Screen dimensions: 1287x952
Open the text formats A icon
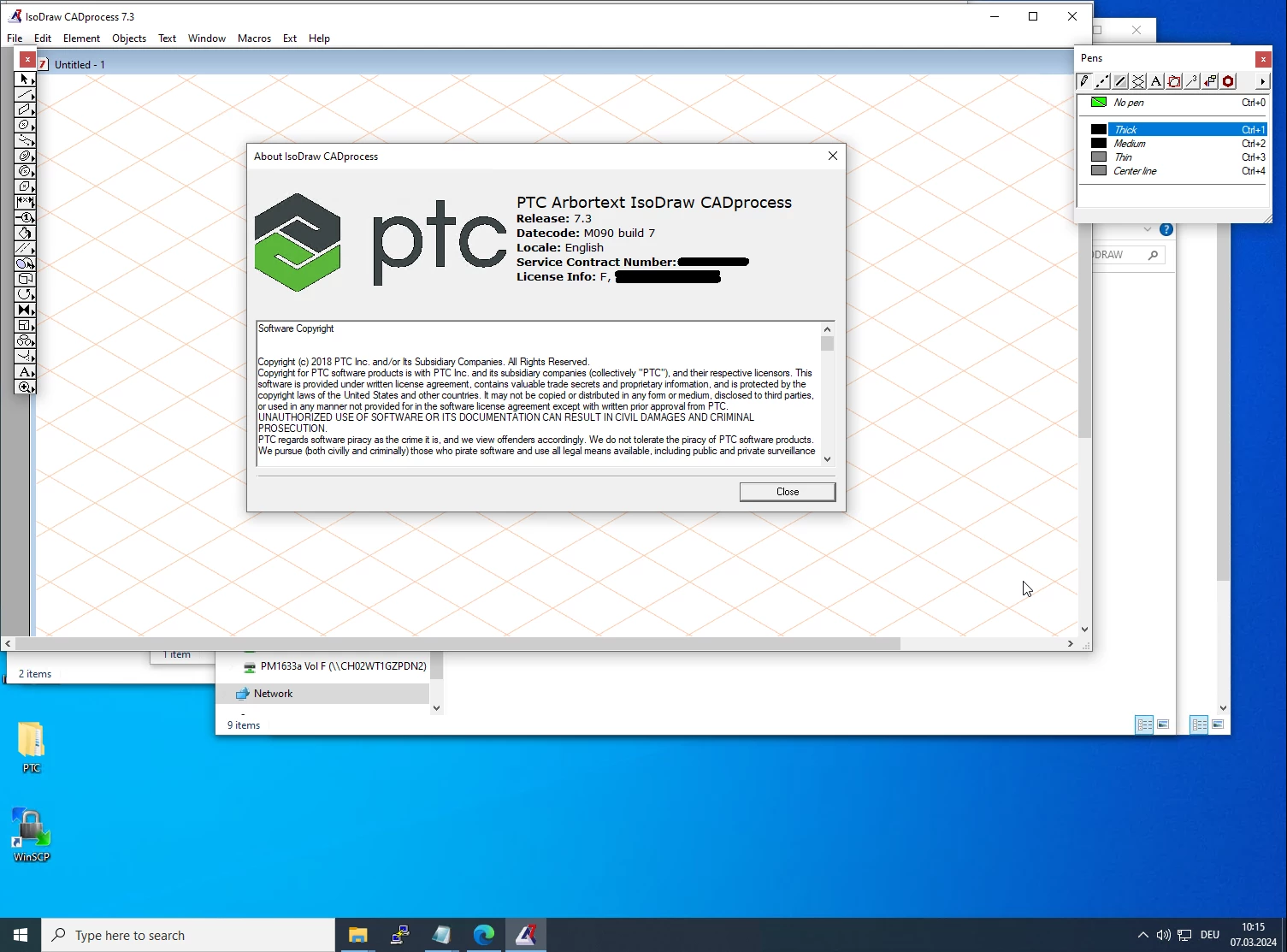(x=1156, y=81)
